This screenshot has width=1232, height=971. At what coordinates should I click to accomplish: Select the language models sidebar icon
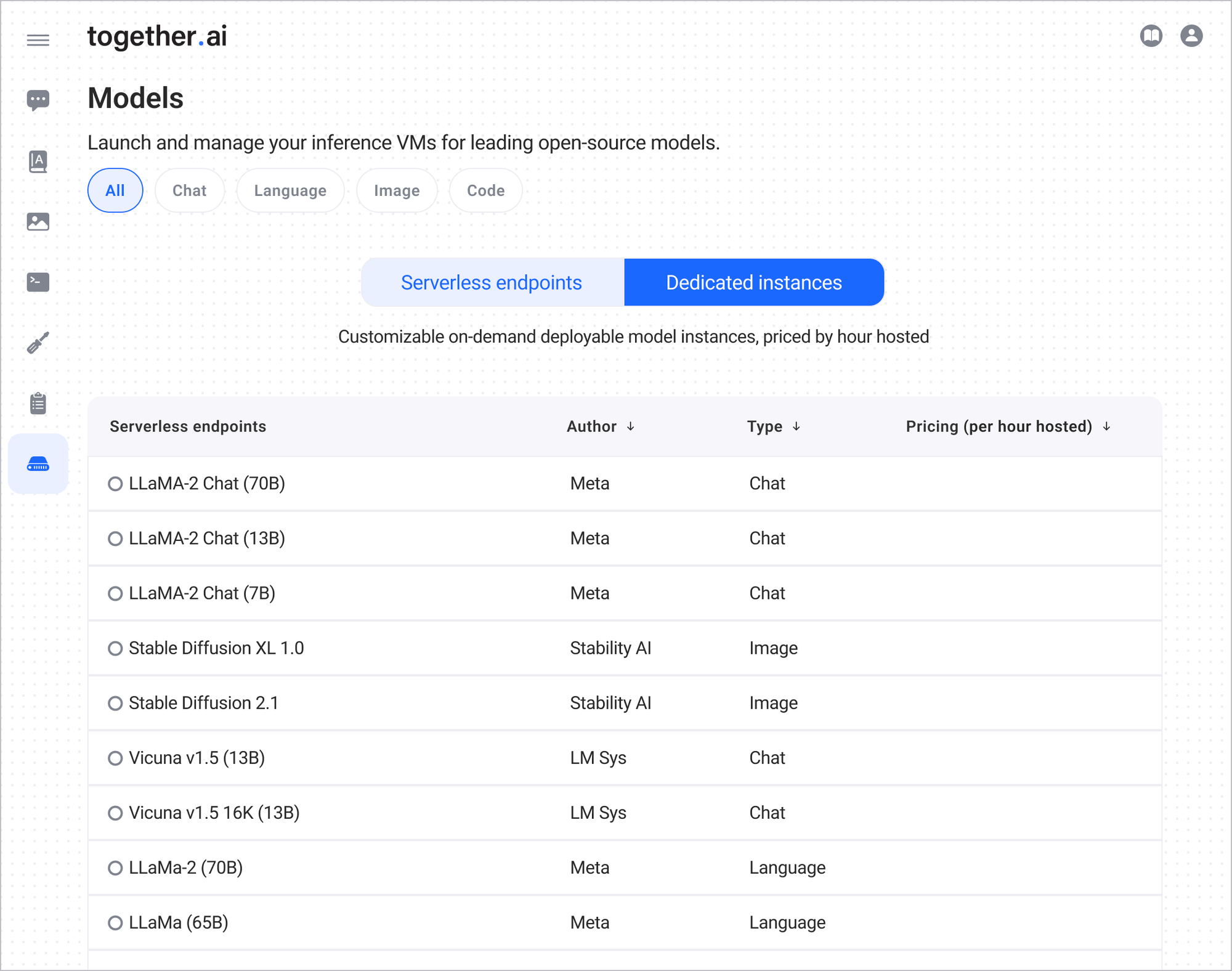point(38,161)
